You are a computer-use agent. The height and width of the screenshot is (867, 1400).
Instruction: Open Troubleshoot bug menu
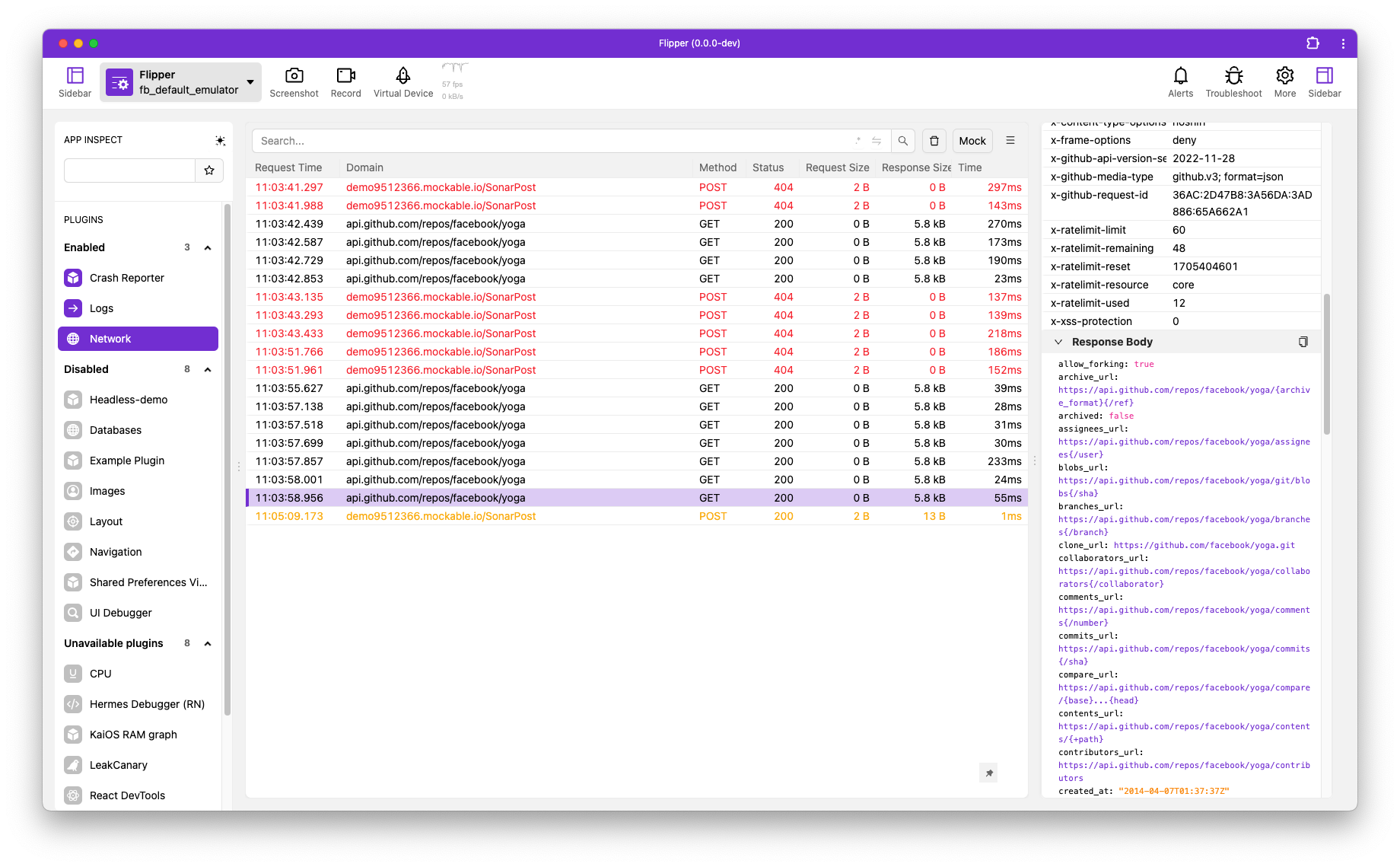1233,82
